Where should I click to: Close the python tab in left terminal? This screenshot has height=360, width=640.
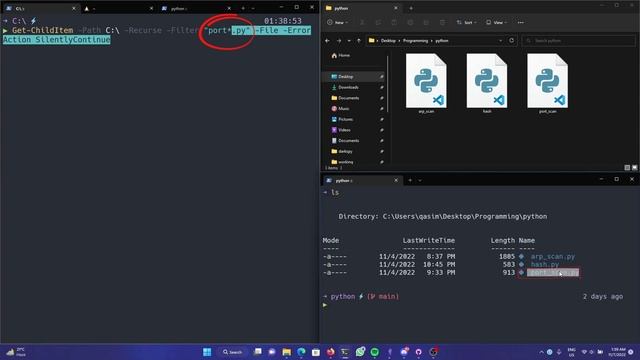(229, 8)
